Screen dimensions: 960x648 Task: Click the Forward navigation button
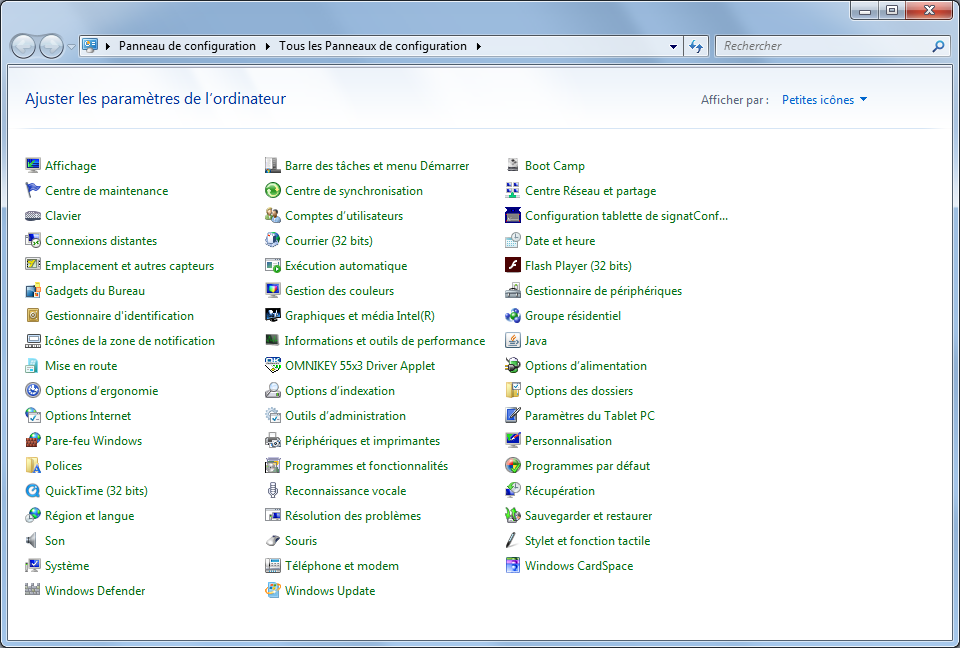(x=51, y=47)
